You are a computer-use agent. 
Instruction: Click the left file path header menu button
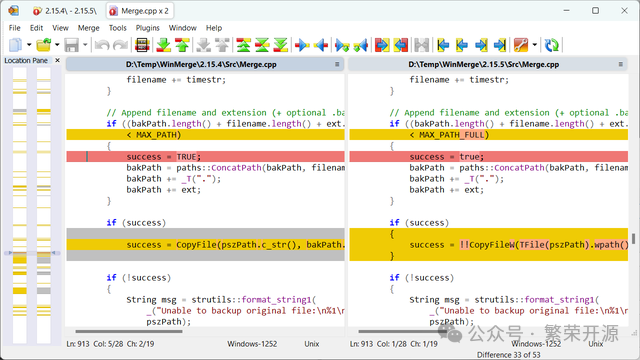pyautogui.click(x=337, y=64)
